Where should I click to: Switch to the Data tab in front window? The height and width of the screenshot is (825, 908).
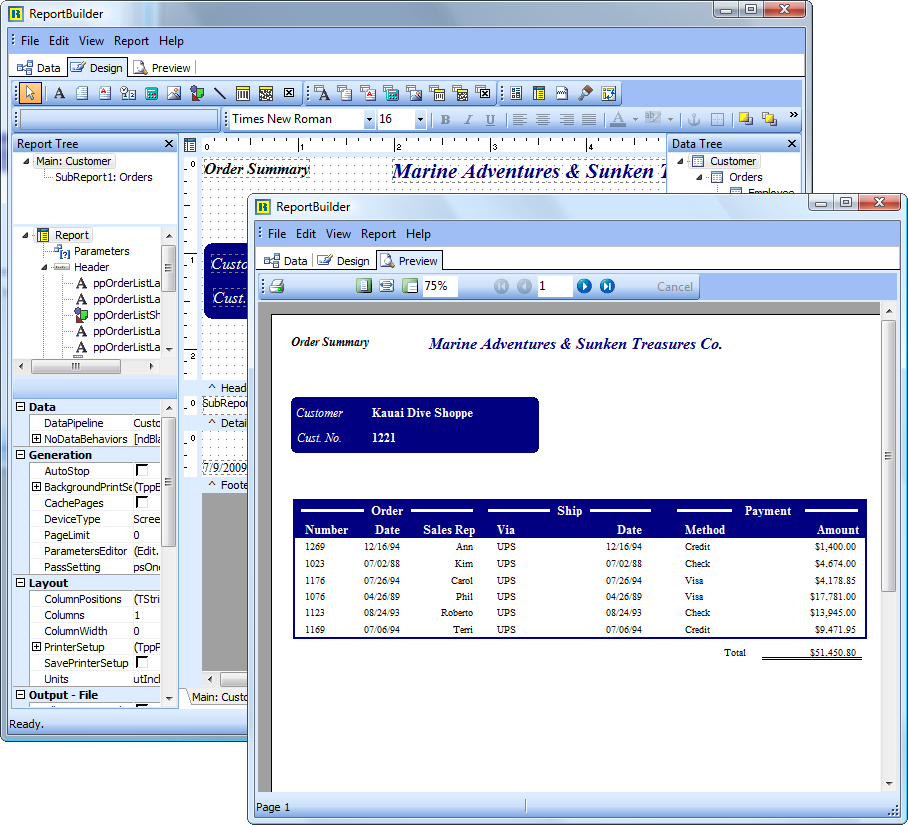pyautogui.click(x=285, y=261)
